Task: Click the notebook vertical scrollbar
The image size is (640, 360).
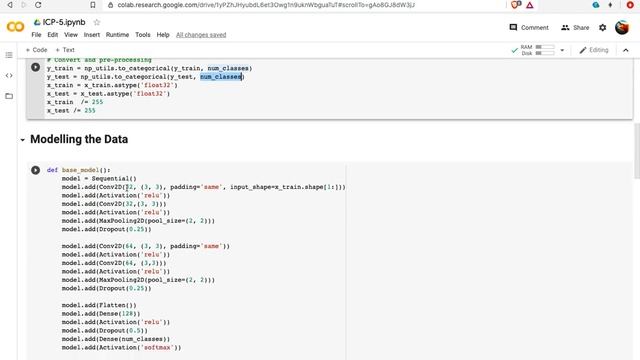Action: click(x=637, y=151)
